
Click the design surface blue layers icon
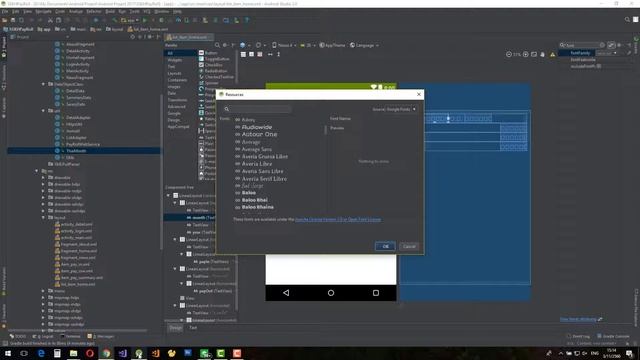[243, 45]
